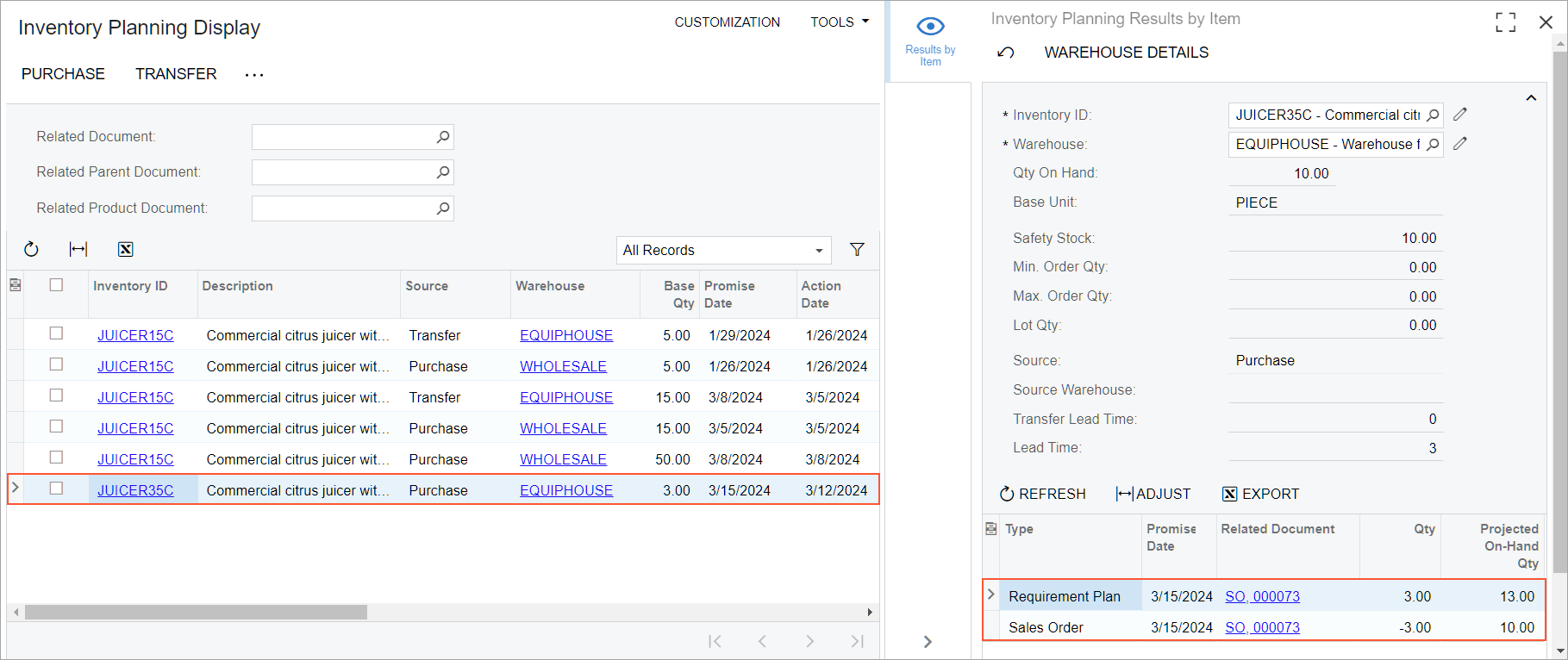Click the Purchase button
Image resolution: width=1568 pixels, height=660 pixels.
point(63,74)
